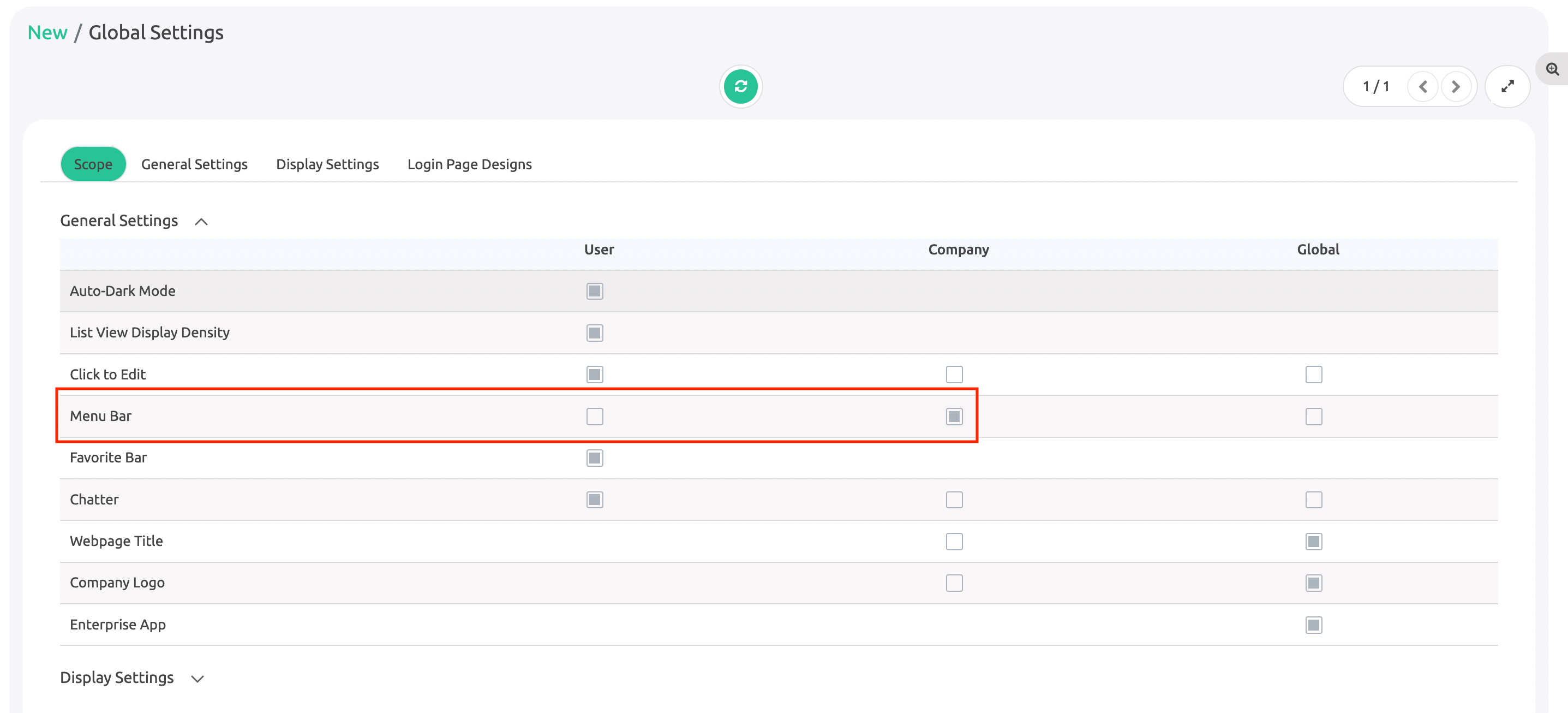Check Chatter Company checkbox
1568x713 pixels.
pyautogui.click(x=954, y=500)
